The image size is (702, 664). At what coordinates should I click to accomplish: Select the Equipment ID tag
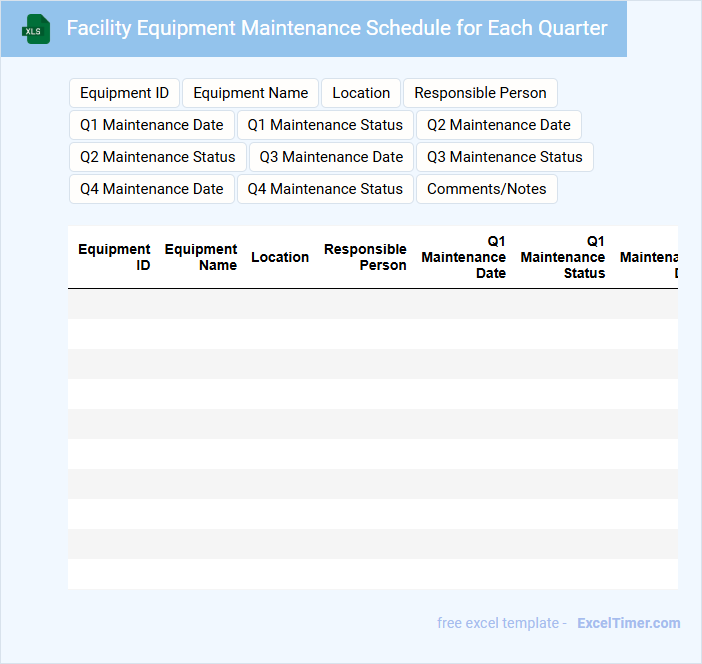[124, 93]
